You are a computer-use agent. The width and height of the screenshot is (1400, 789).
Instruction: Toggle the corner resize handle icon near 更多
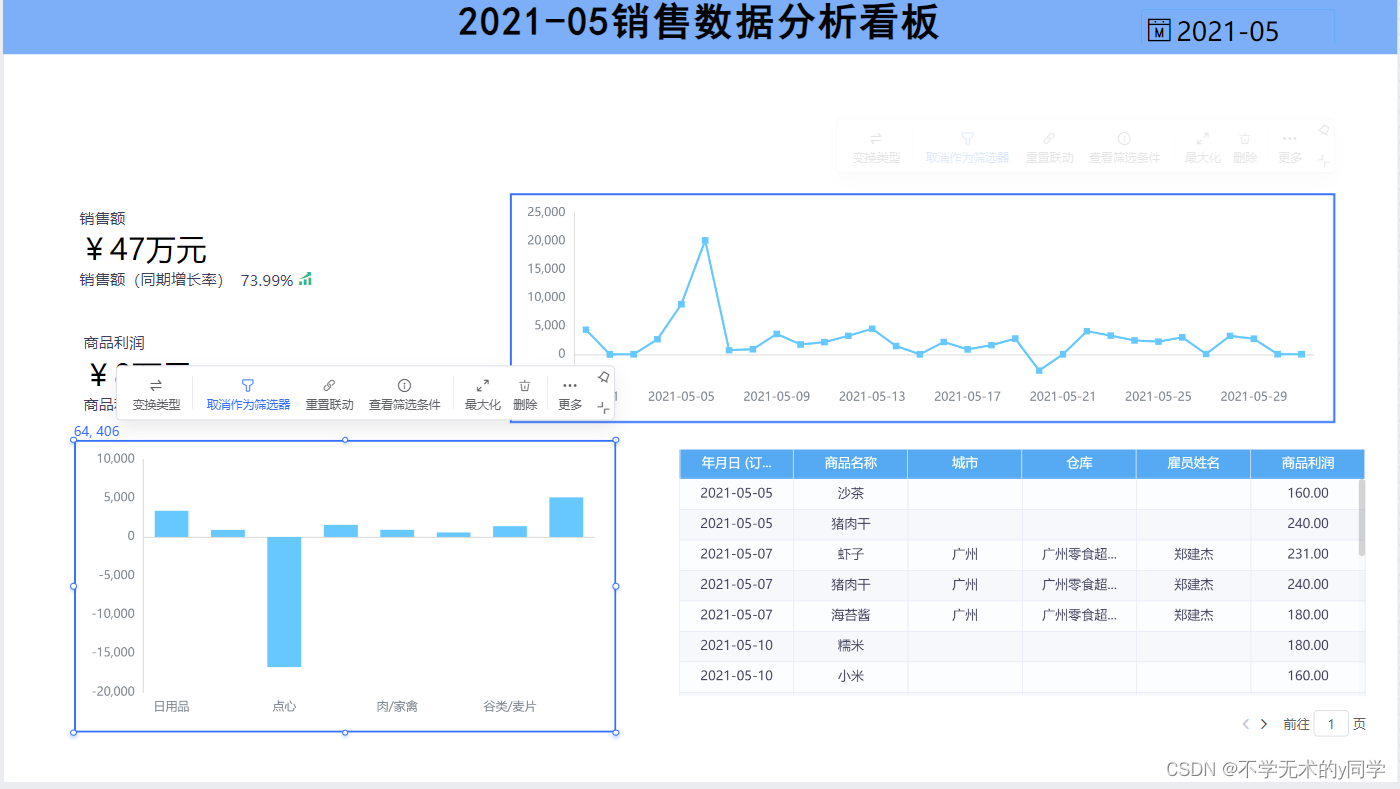pyautogui.click(x=604, y=408)
